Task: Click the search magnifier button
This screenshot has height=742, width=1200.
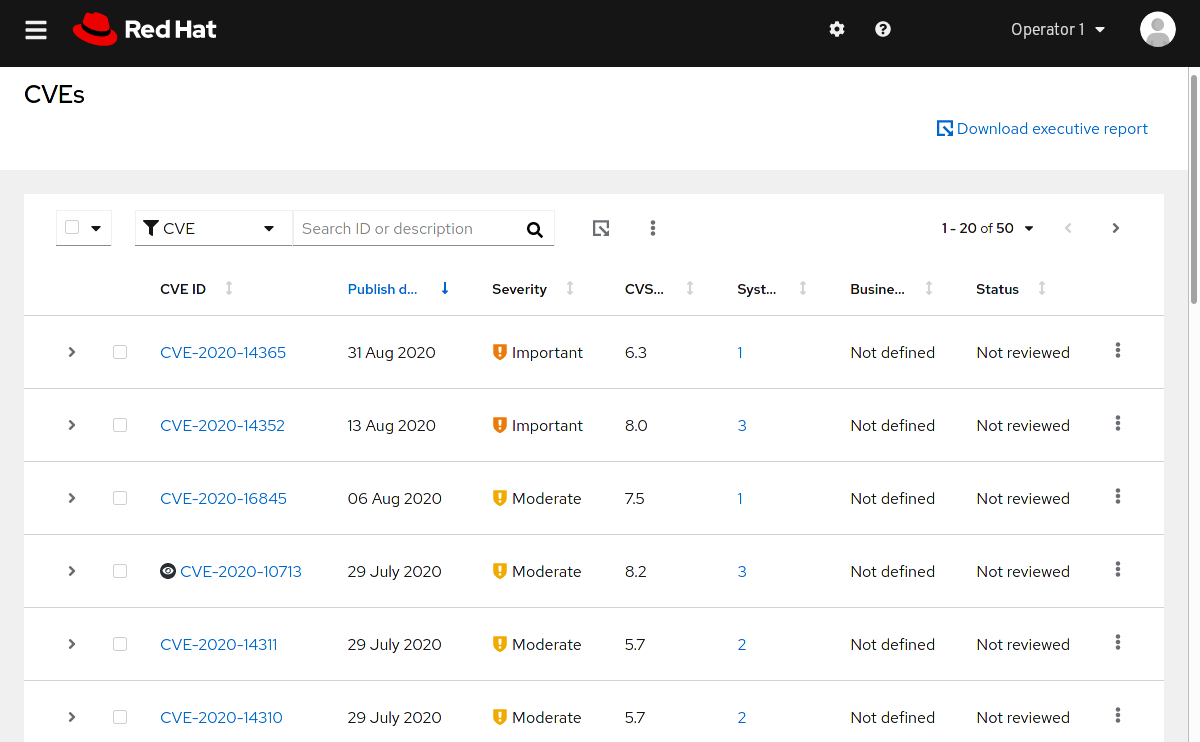Action: point(535,230)
